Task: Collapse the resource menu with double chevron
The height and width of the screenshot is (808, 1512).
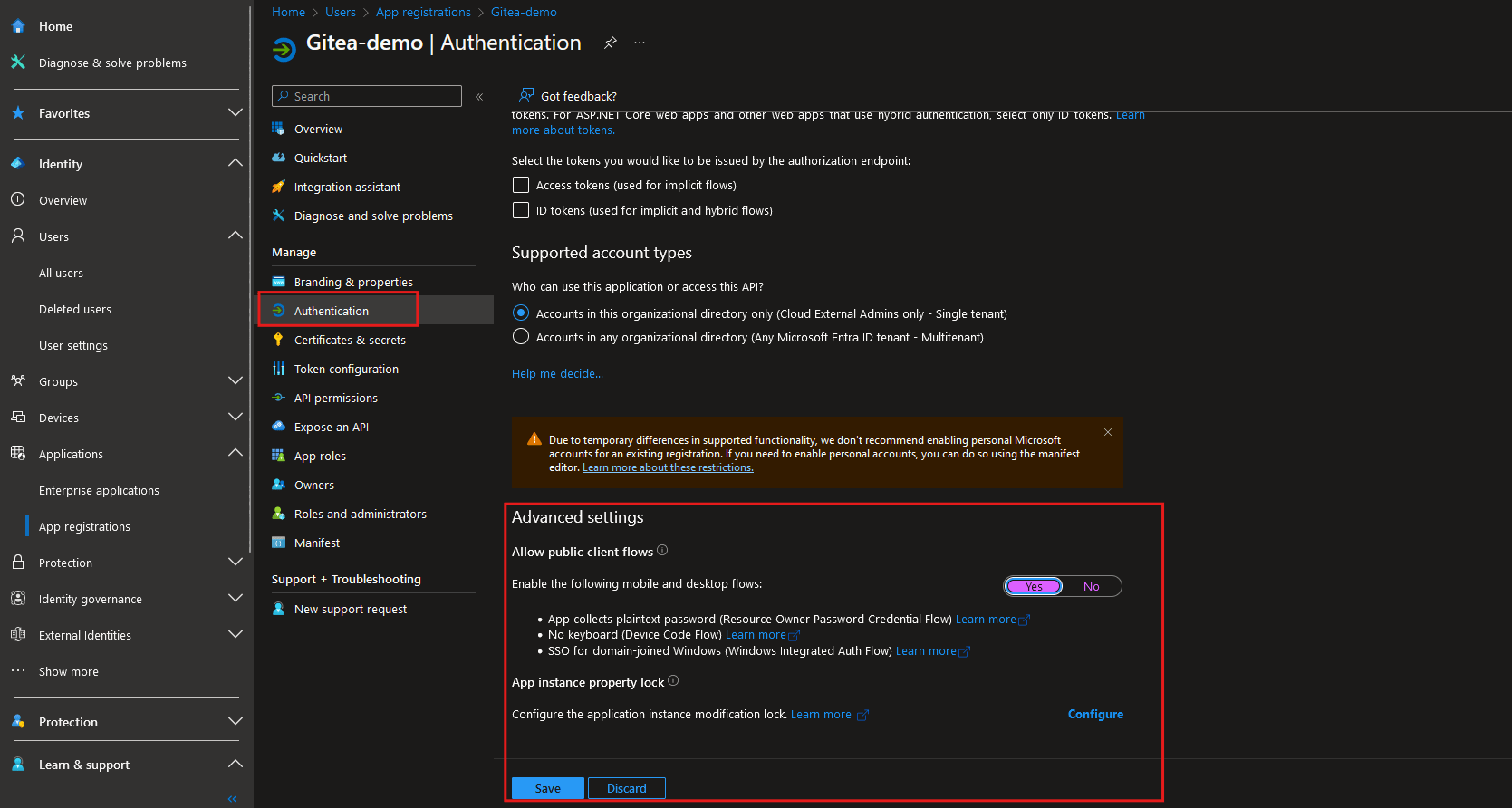Action: pos(479,97)
